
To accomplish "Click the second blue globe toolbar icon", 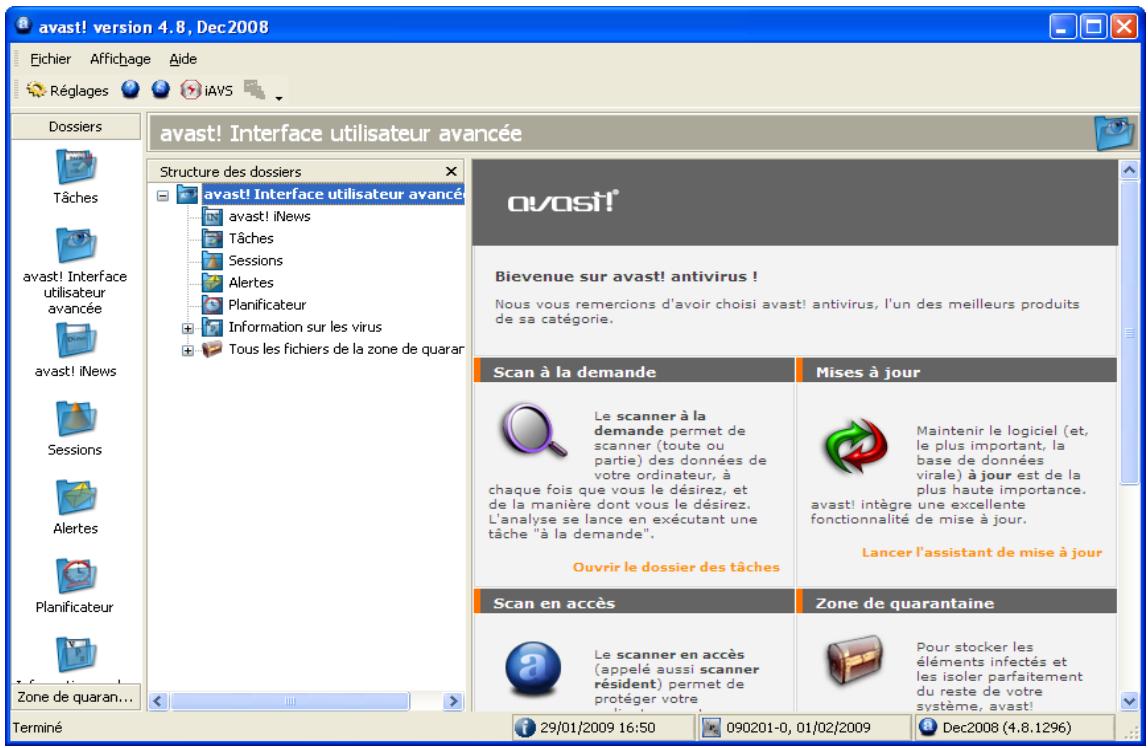I will (160, 89).
